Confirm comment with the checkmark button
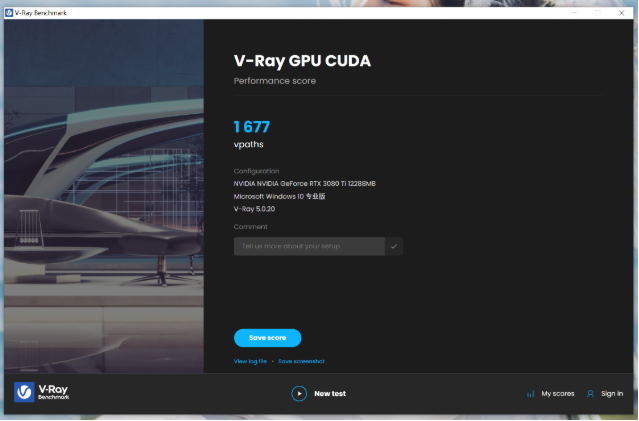The image size is (639, 421). [x=394, y=246]
